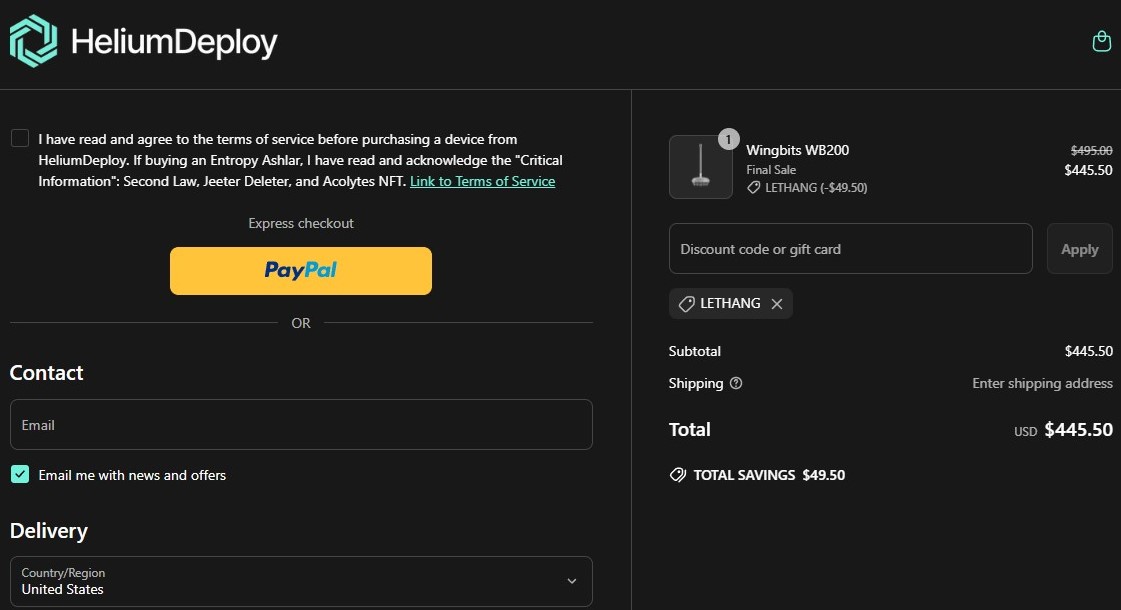
Task: Click the HeliumDeploy brand name text
Action: [x=174, y=42]
